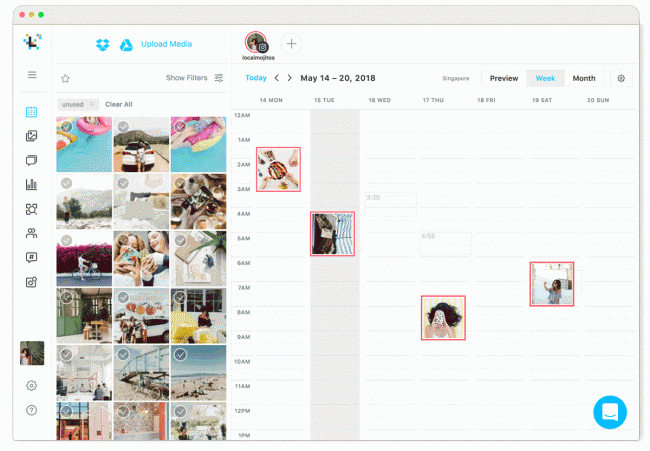The image size is (650, 451).
Task: Open the media library sidebar icon
Action: (31, 135)
